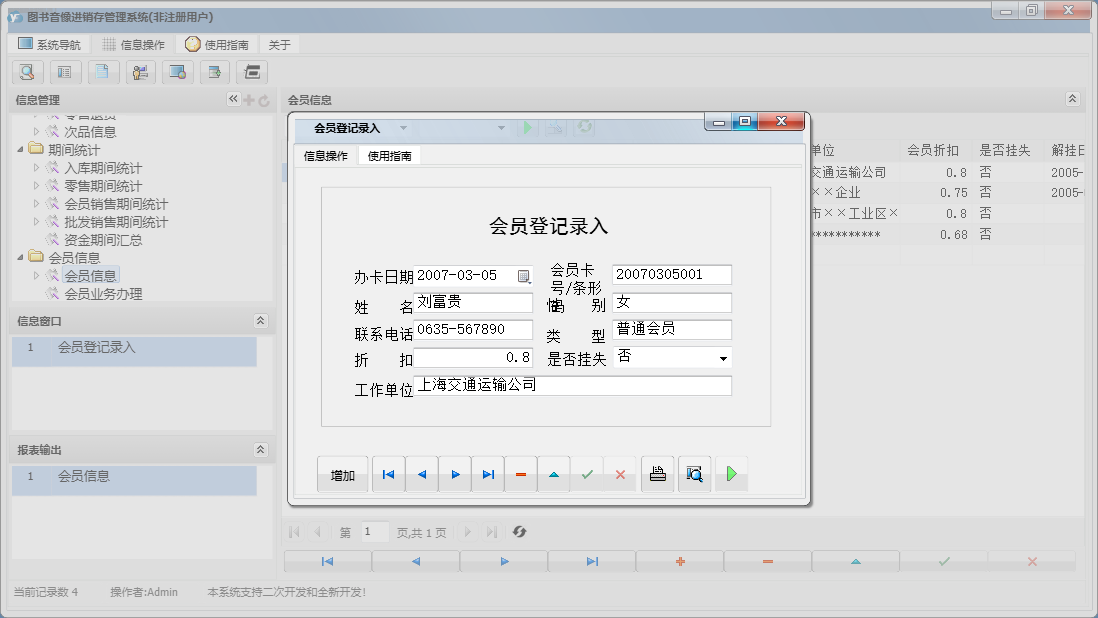Confirm the record with the green checkmark
Image resolution: width=1098 pixels, height=618 pixels.
588,473
